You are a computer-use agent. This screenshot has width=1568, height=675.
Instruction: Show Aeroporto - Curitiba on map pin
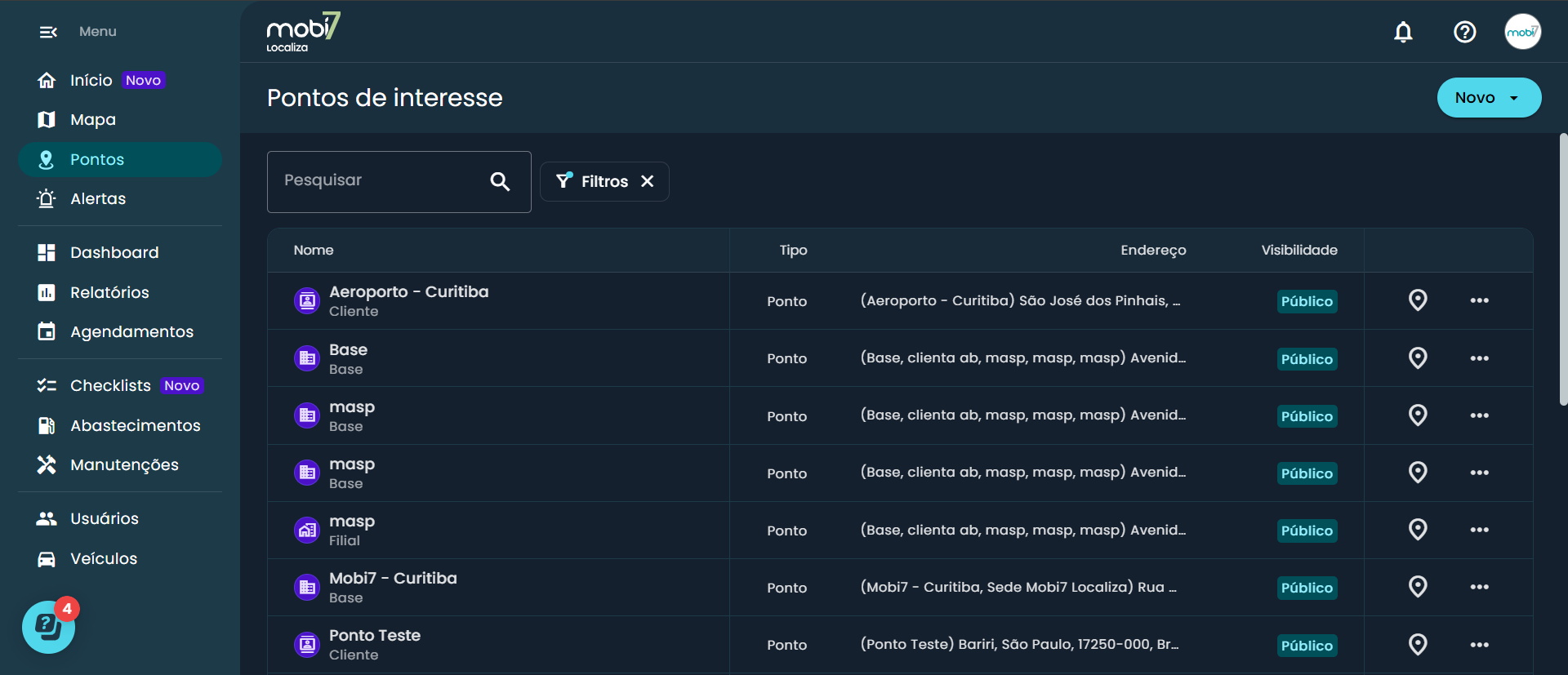[x=1418, y=300]
